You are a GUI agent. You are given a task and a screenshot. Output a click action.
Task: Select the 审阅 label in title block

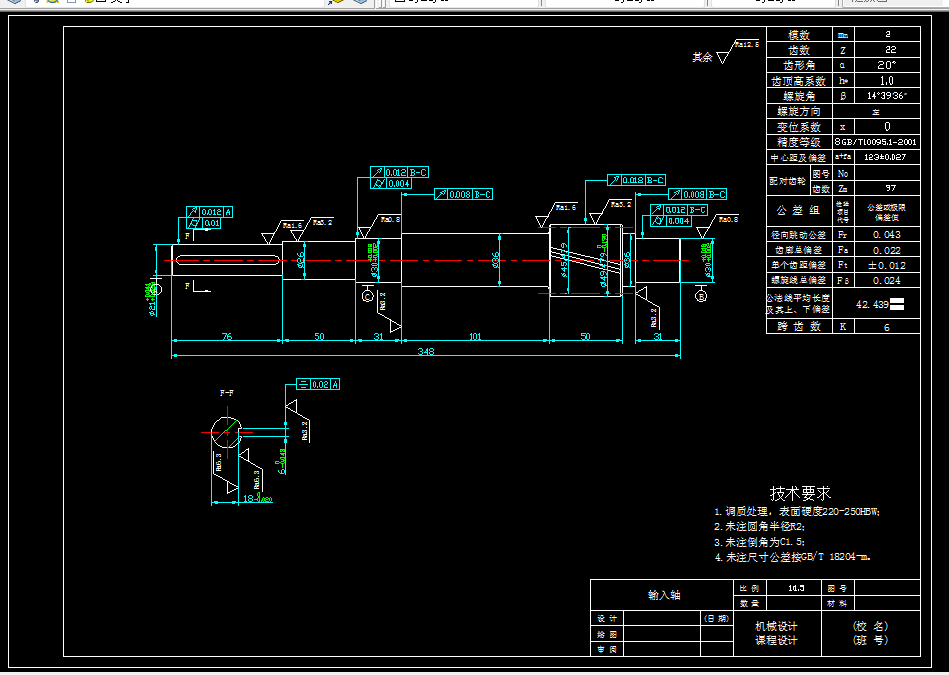click(607, 649)
